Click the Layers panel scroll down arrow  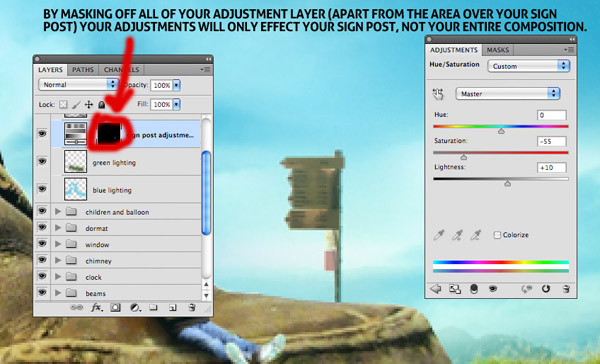coord(206,295)
